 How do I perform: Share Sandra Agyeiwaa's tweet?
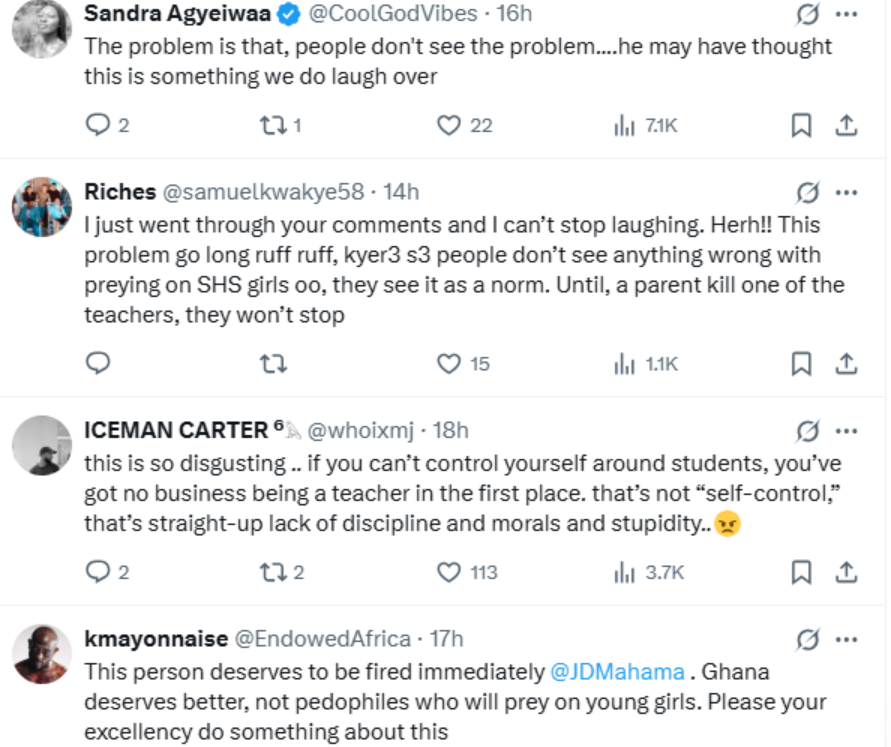coord(846,125)
